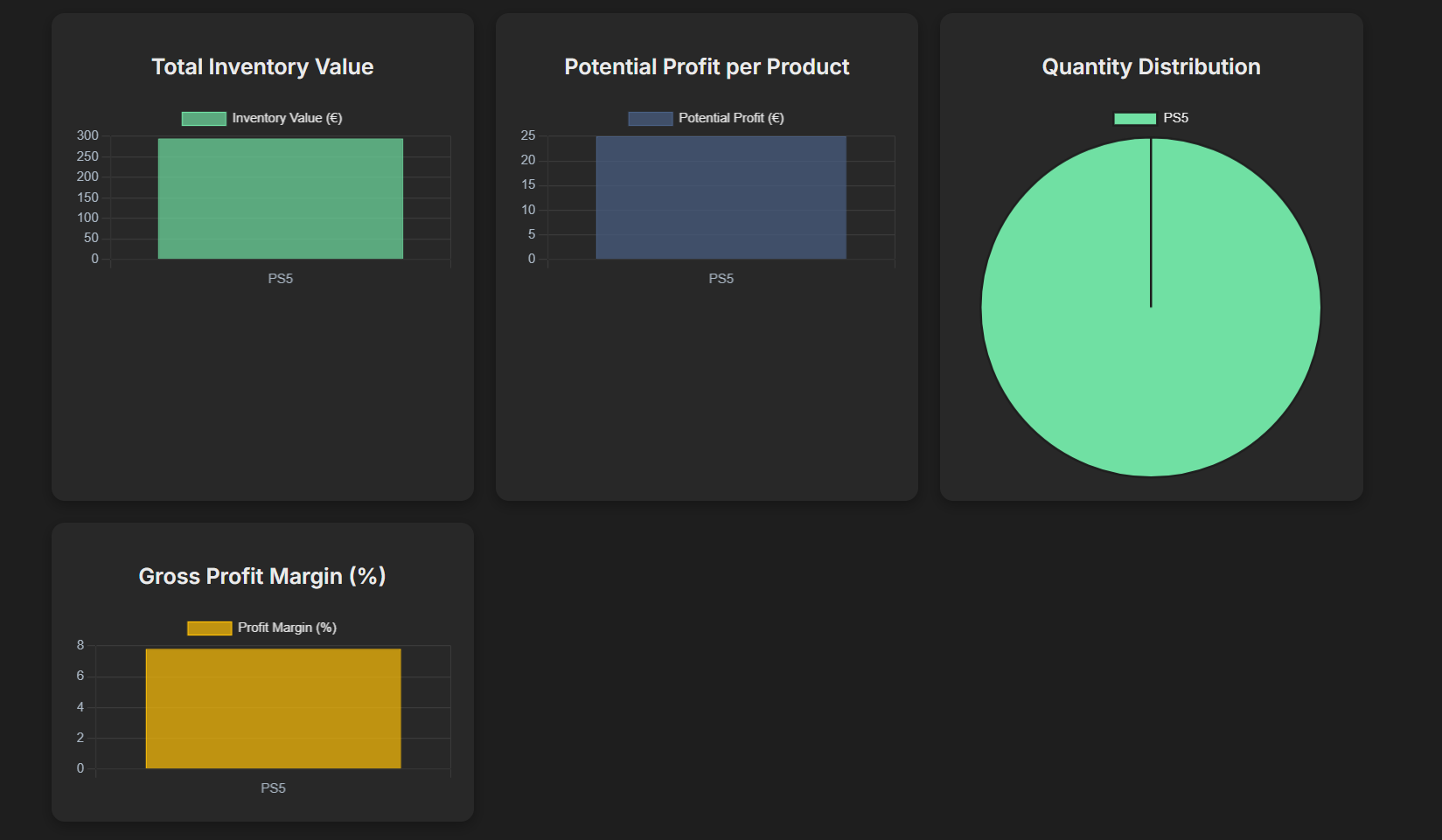Click the yellow Profit Margin bar for PS5
Image resolution: width=1442 pixels, height=840 pixels.
[x=274, y=709]
